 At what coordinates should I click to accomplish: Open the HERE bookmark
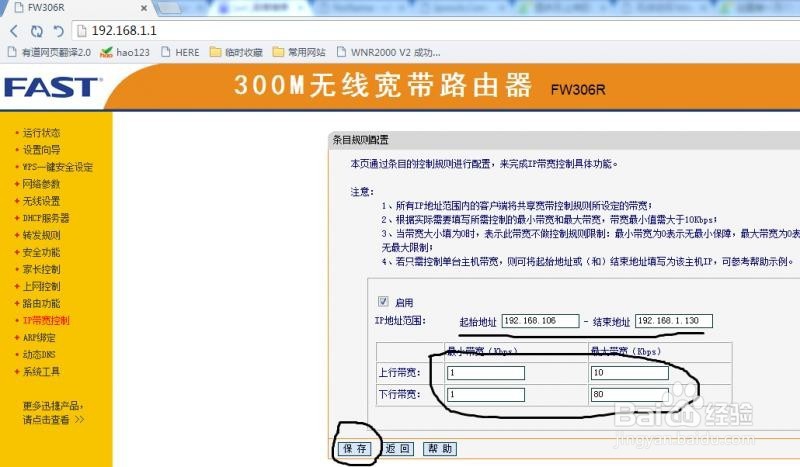pos(180,52)
